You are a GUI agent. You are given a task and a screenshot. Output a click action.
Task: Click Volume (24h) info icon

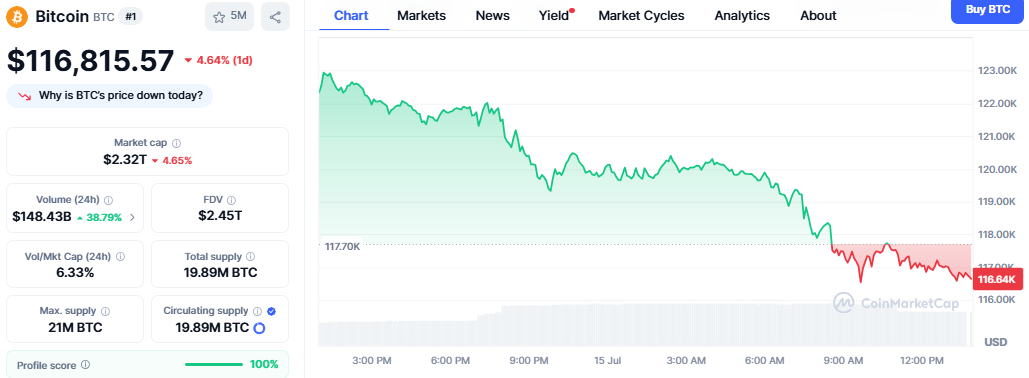(109, 200)
